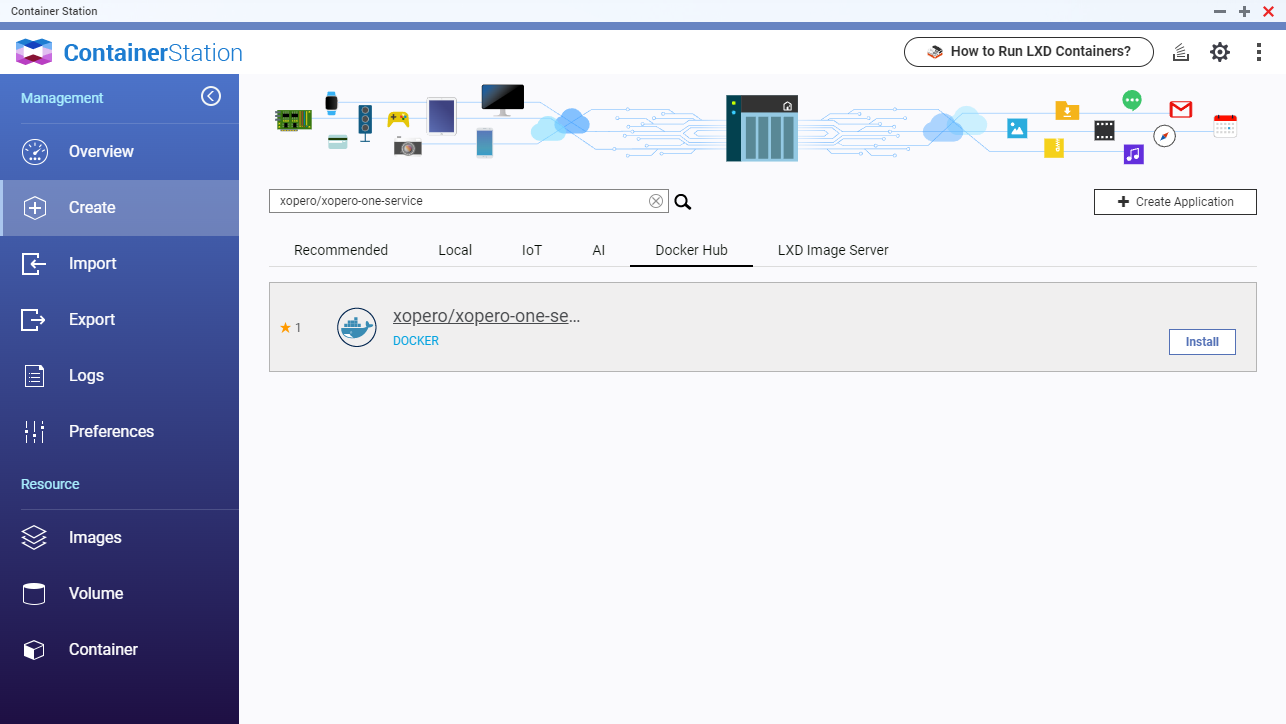Click the Create hexagon icon in sidebar

click(34, 207)
